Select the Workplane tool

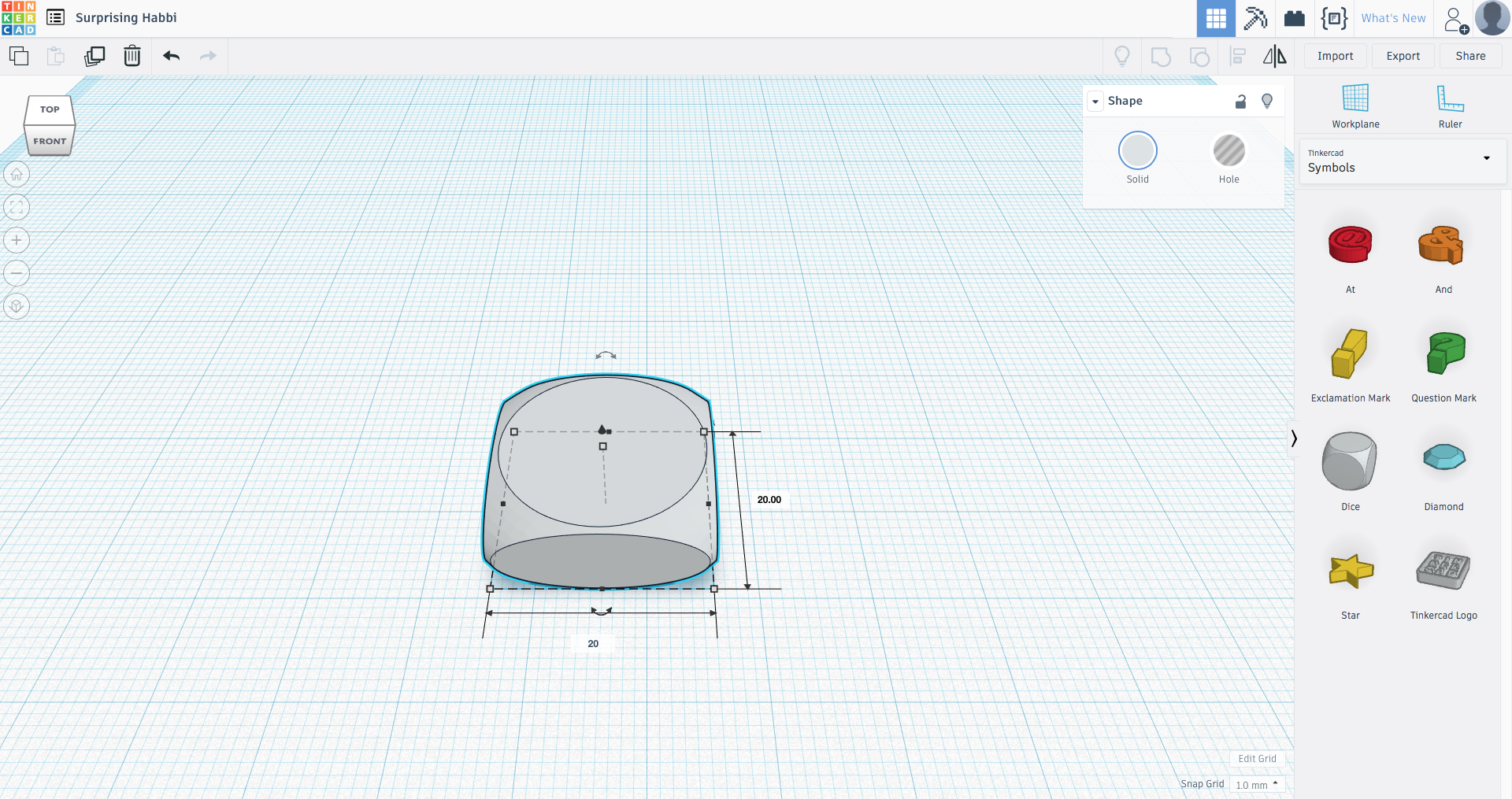click(1355, 106)
